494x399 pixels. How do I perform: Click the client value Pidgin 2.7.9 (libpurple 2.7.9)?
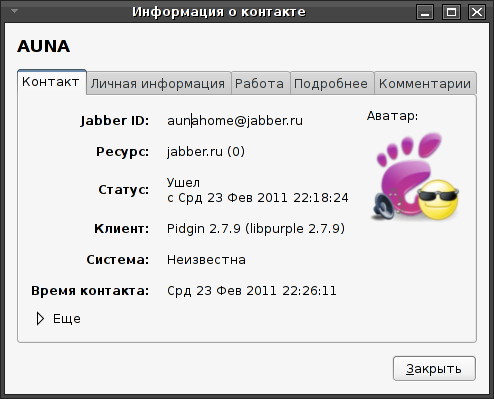pos(256,229)
